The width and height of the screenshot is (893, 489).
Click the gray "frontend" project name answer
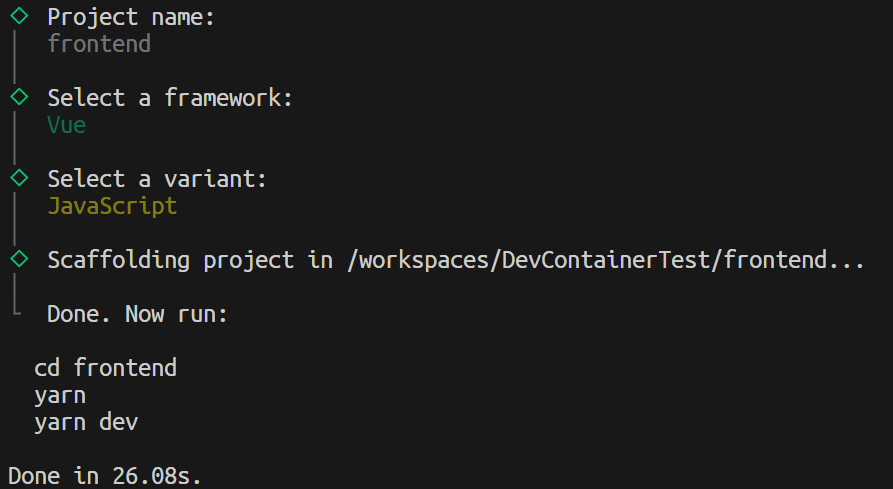(x=99, y=44)
